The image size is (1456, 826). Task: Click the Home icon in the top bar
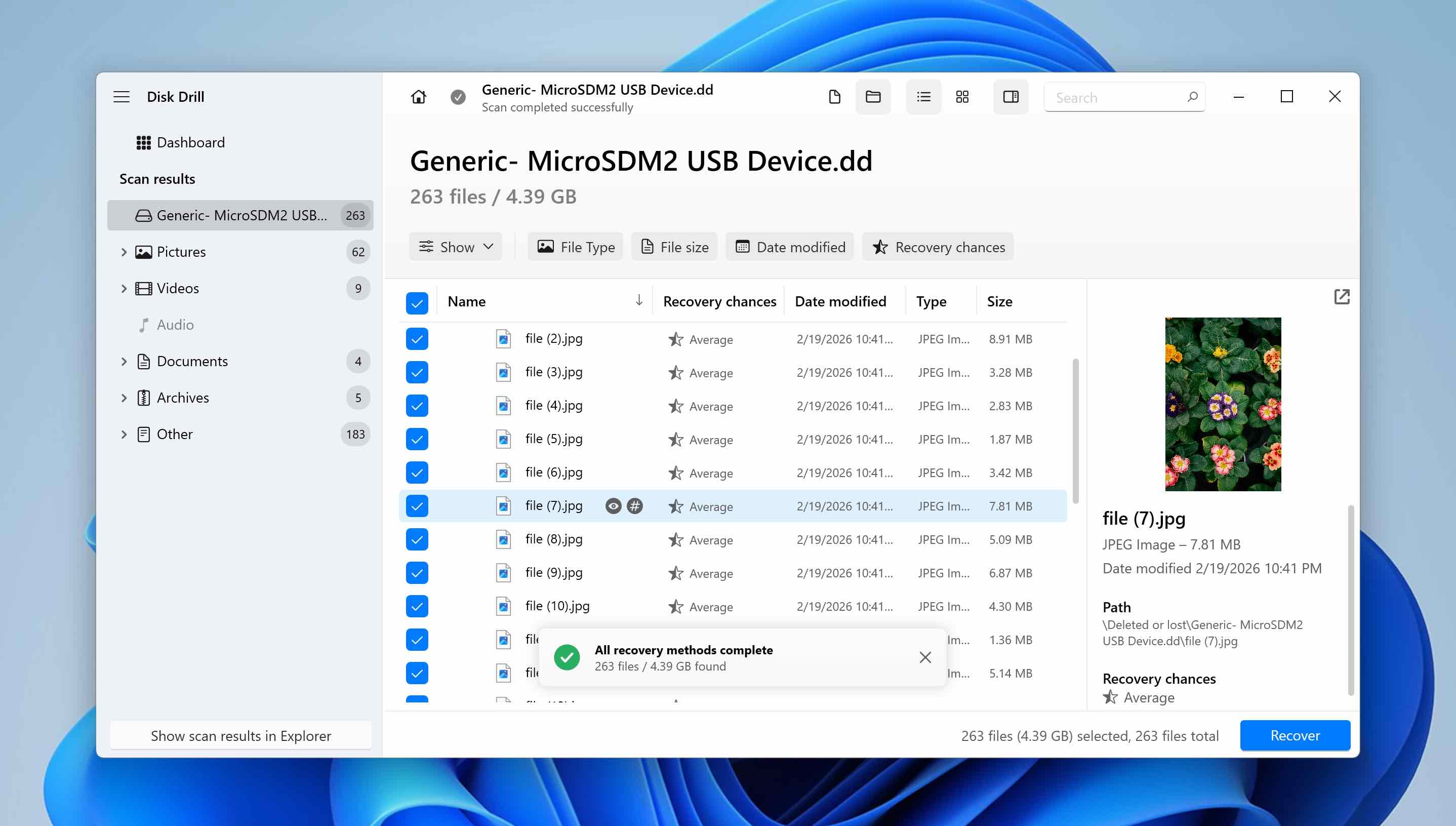pos(419,96)
